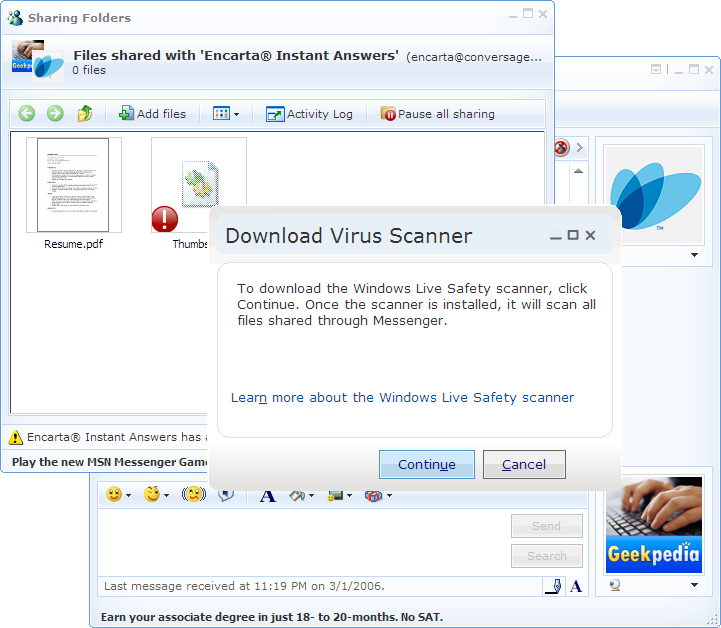Viewport: 721px width, 628px height.
Task: Expand chat toolbar with right chevron
Action: [579, 148]
